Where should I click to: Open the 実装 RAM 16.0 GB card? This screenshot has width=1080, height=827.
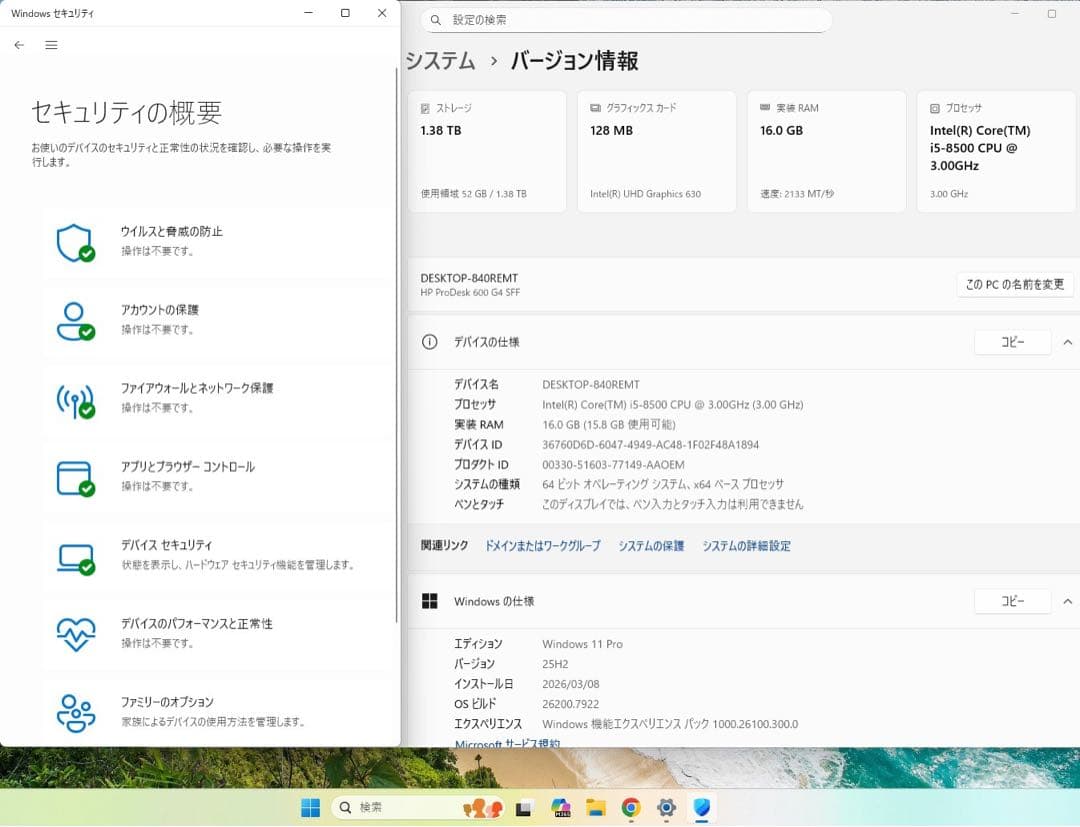[x=827, y=151]
